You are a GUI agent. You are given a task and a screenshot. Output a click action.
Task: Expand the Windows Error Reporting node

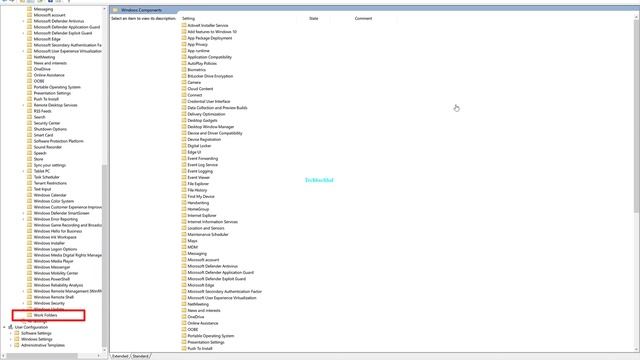(x=23, y=219)
